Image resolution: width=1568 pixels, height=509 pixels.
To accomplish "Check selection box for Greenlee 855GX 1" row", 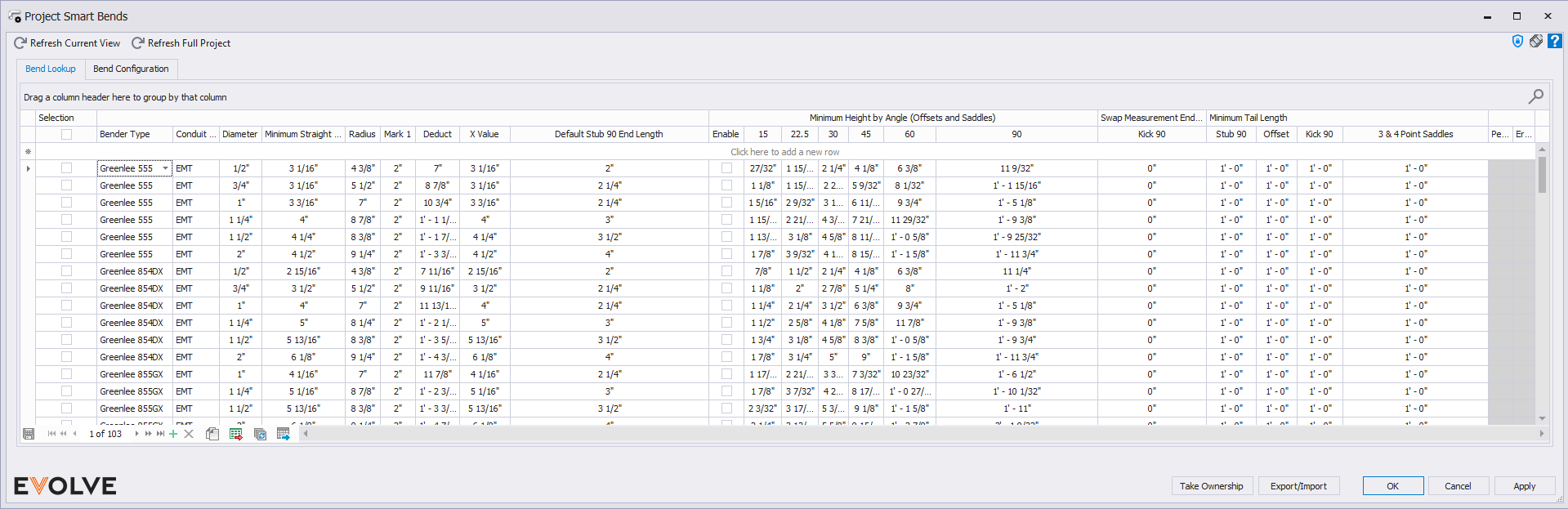I will (66, 374).
